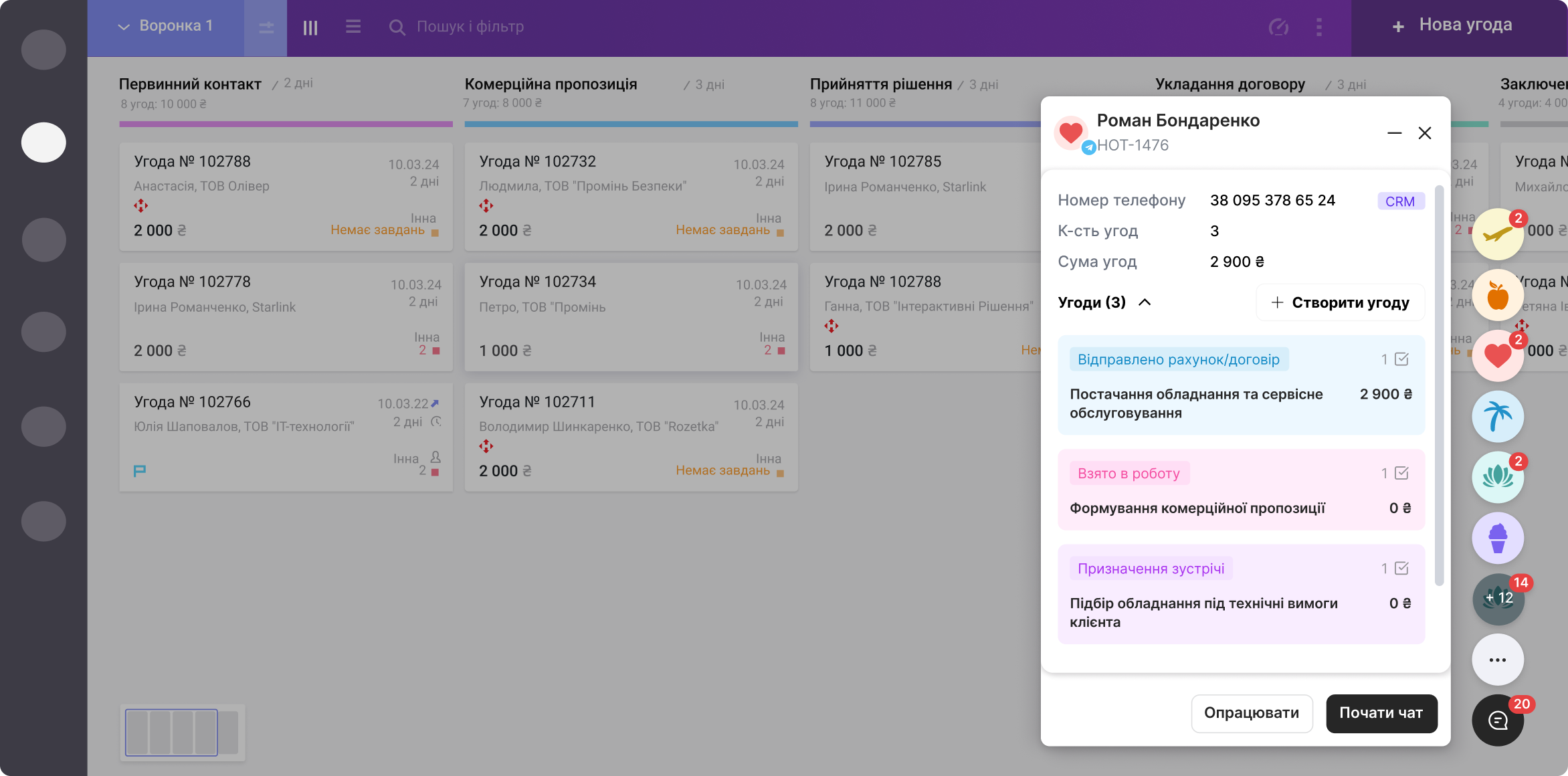Switch to kanban column view icon
The image size is (1568, 776).
click(x=310, y=27)
